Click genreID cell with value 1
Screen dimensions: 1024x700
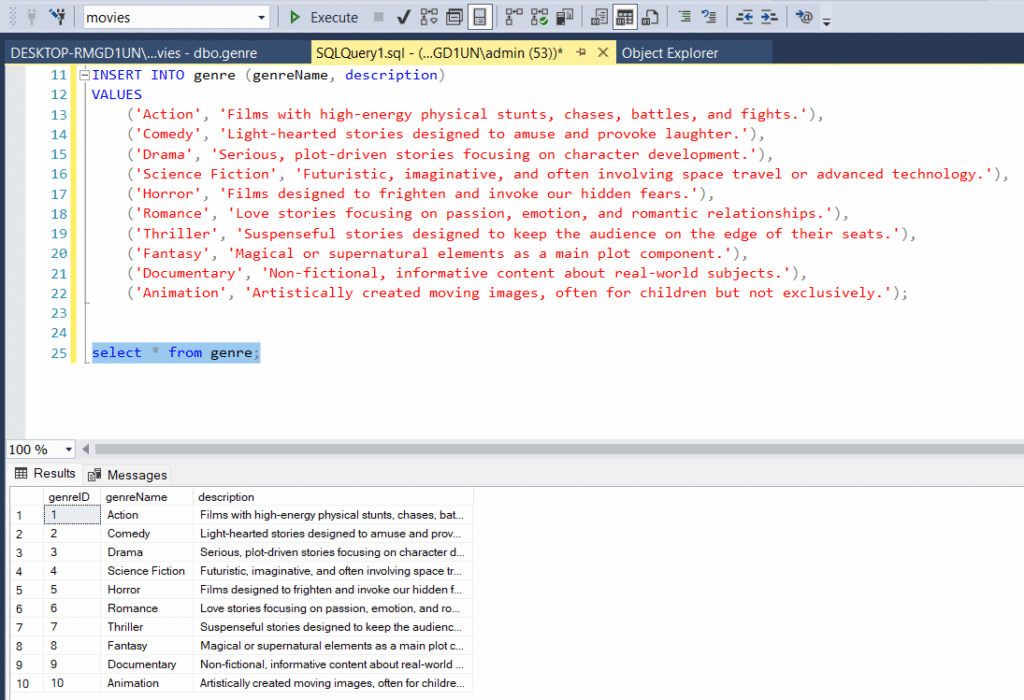pos(72,515)
